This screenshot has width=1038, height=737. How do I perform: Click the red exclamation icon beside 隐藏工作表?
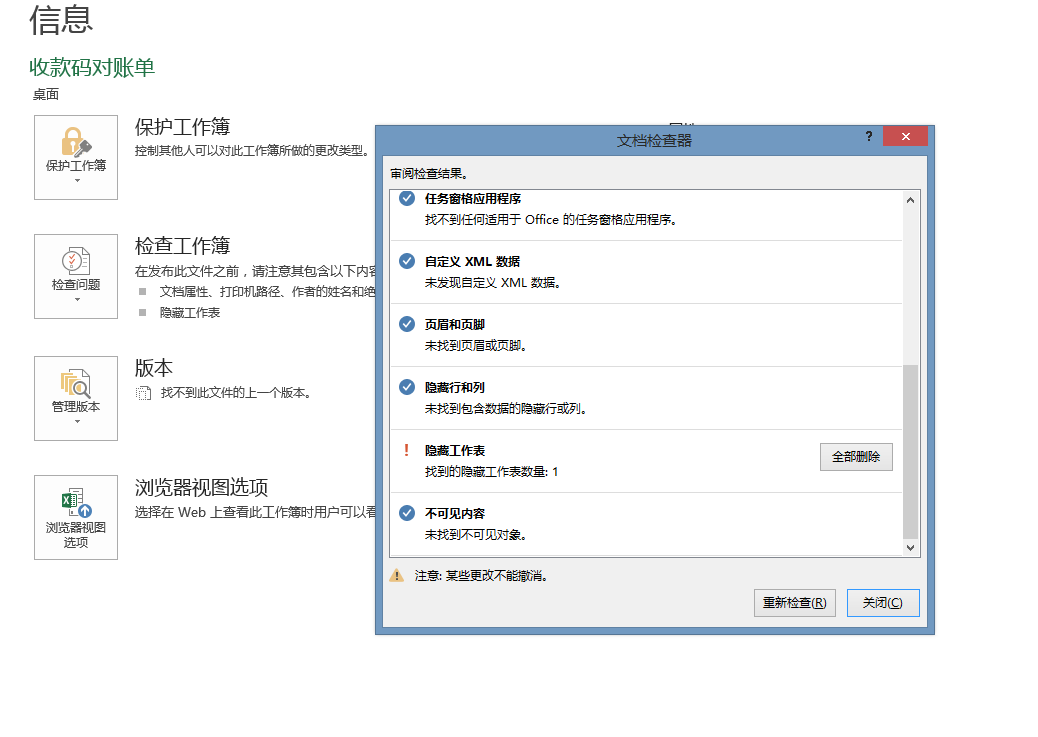pos(406,450)
